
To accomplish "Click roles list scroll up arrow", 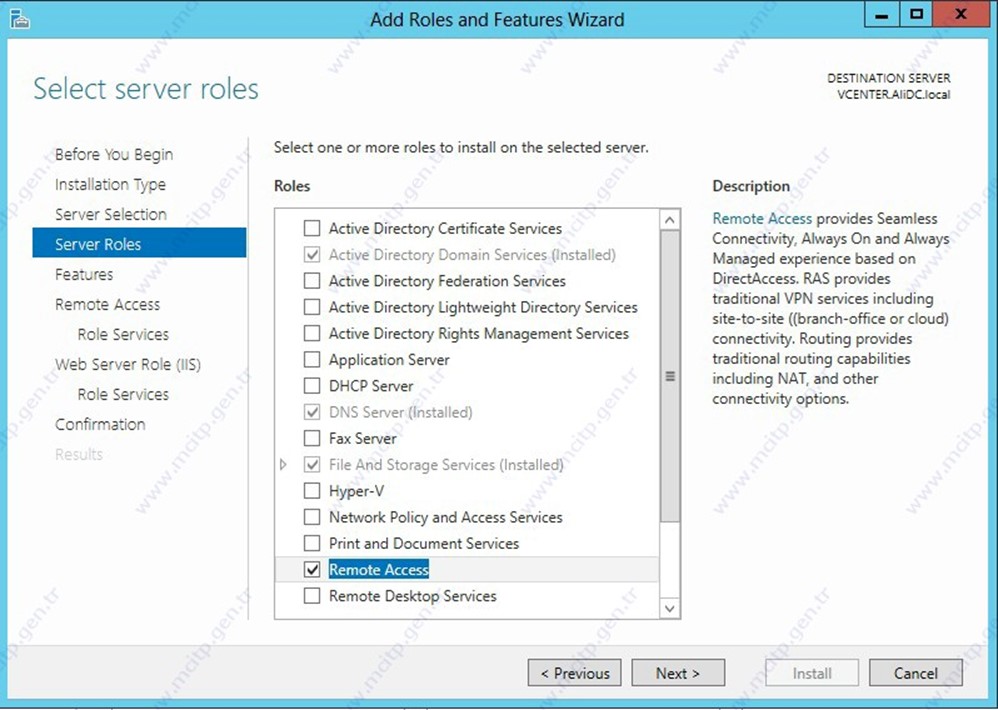I will (x=670, y=221).
